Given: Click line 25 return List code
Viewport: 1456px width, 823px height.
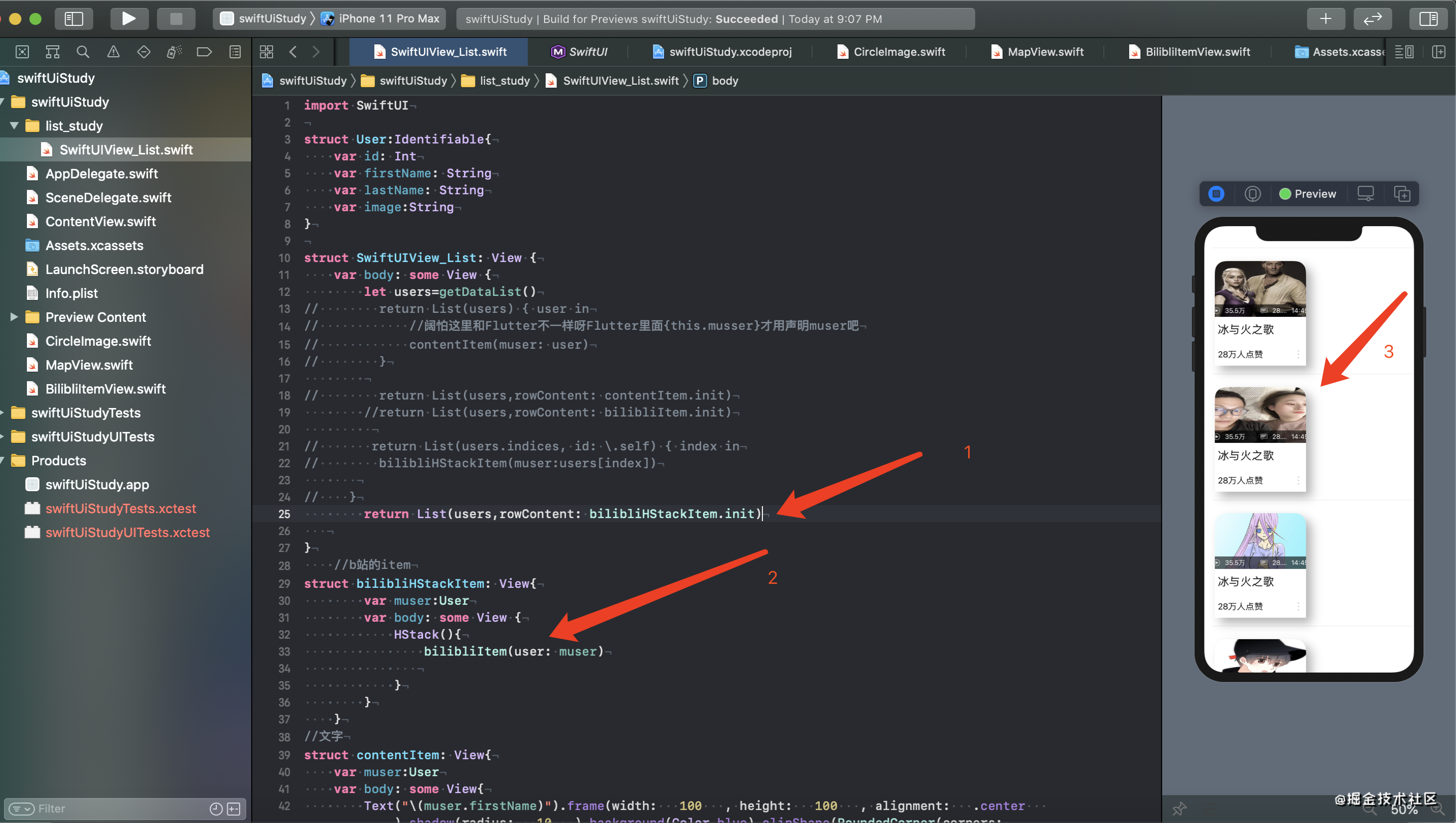Looking at the screenshot, I should (562, 514).
